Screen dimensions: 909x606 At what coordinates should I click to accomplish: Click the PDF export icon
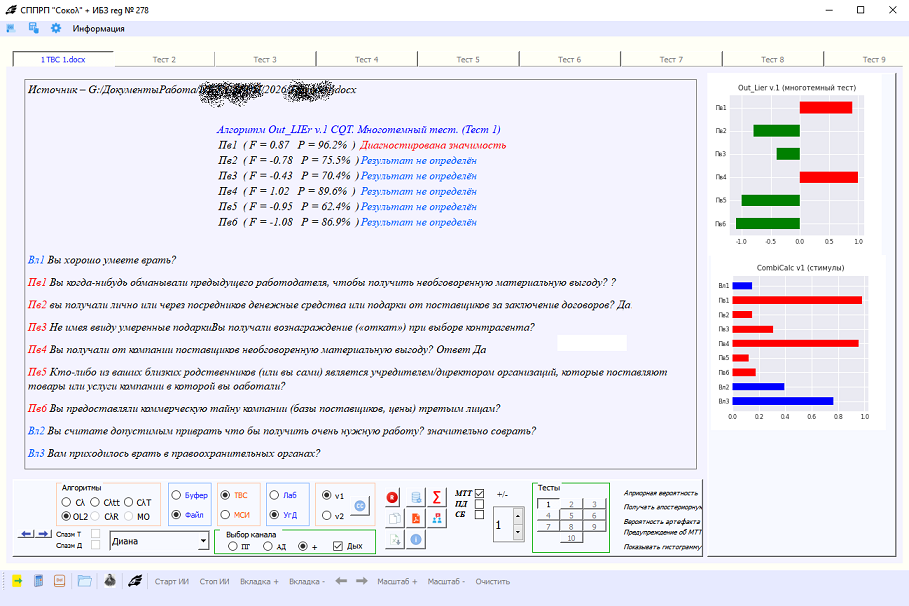[x=416, y=518]
